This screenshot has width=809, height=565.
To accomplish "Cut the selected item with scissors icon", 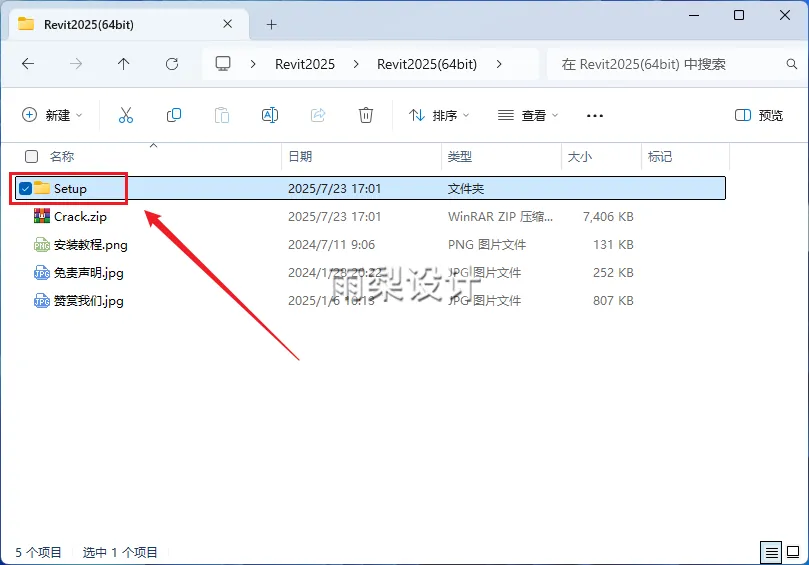I will click(125, 115).
